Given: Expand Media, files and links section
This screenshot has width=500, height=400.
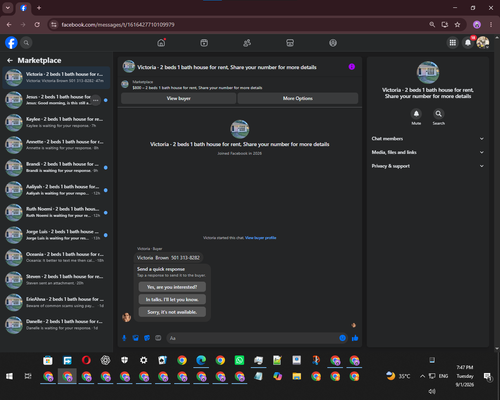Looking at the screenshot, I should 428,152.
